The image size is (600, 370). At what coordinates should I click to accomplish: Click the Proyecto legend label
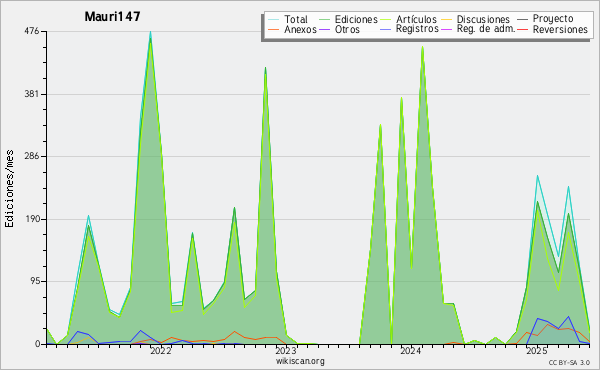click(x=553, y=19)
